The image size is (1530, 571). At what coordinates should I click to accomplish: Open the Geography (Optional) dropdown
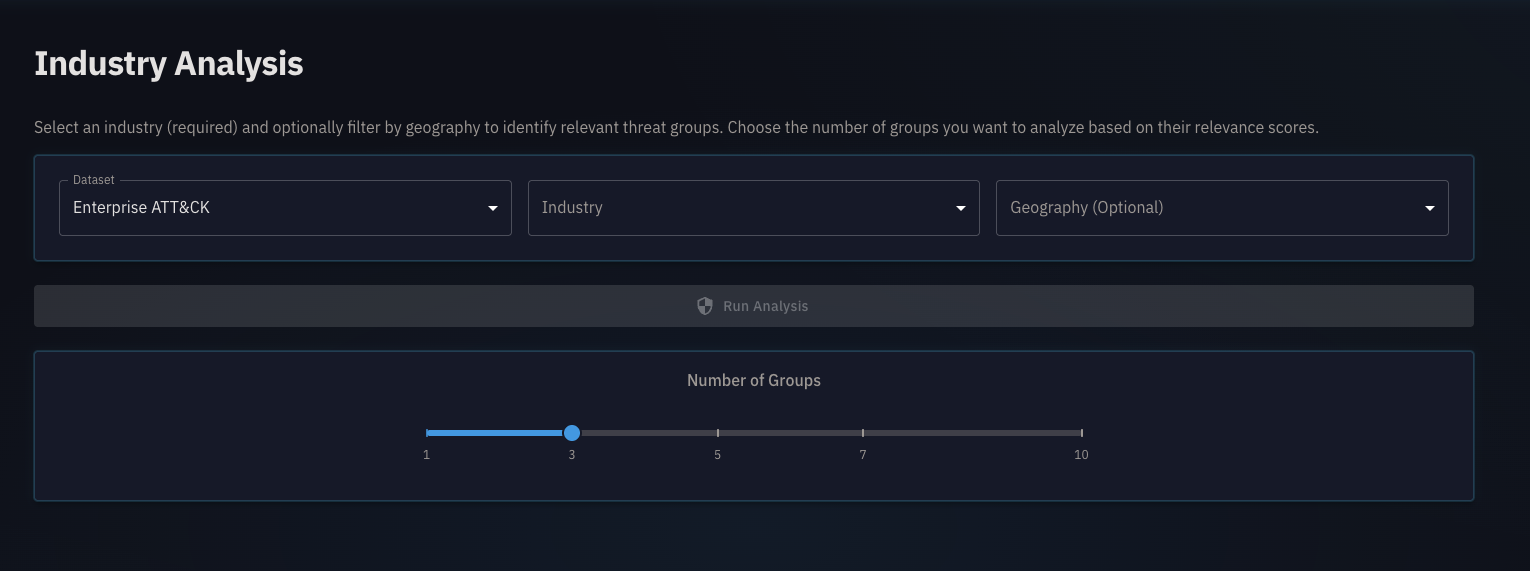tap(1222, 208)
